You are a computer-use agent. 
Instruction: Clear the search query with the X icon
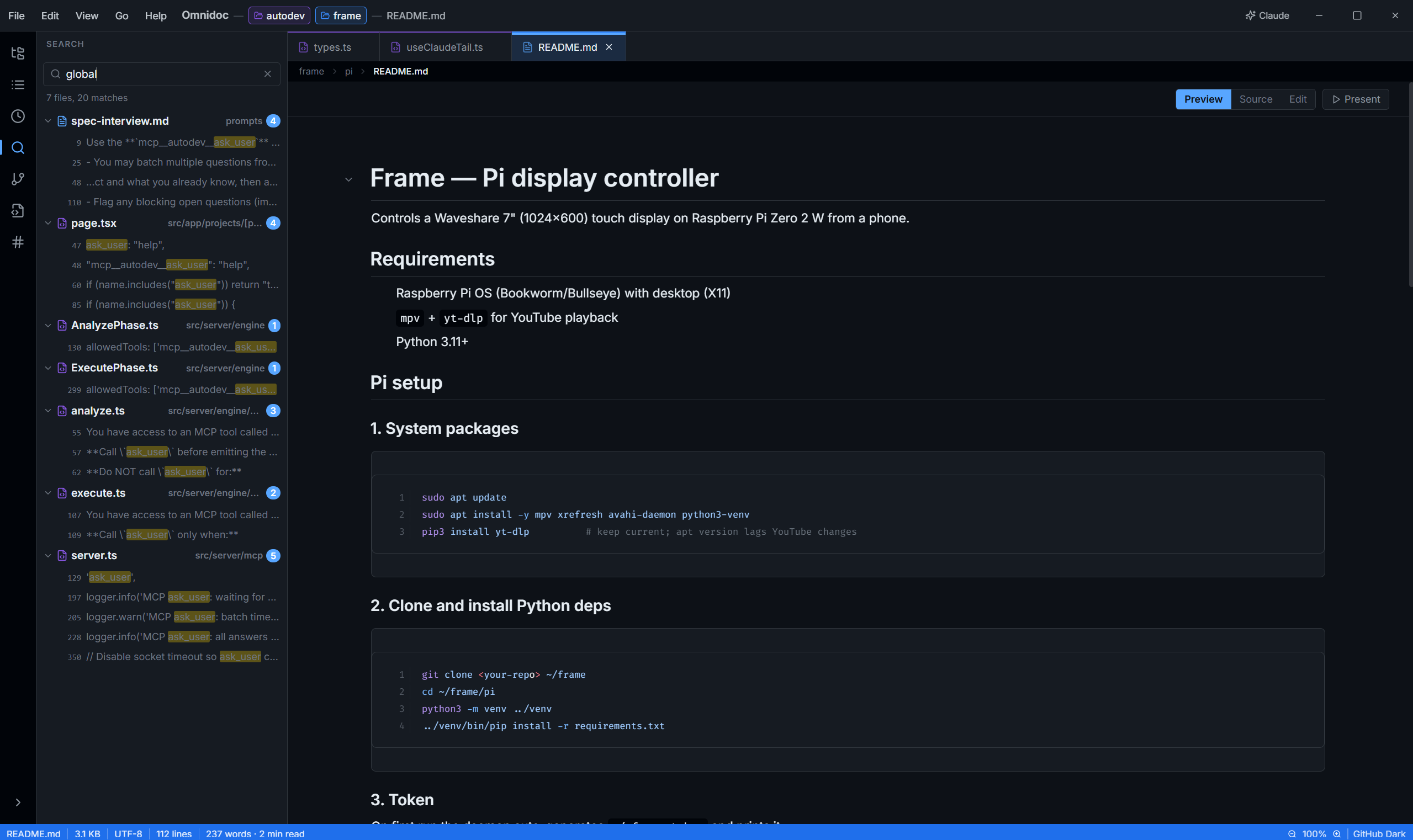click(x=268, y=74)
